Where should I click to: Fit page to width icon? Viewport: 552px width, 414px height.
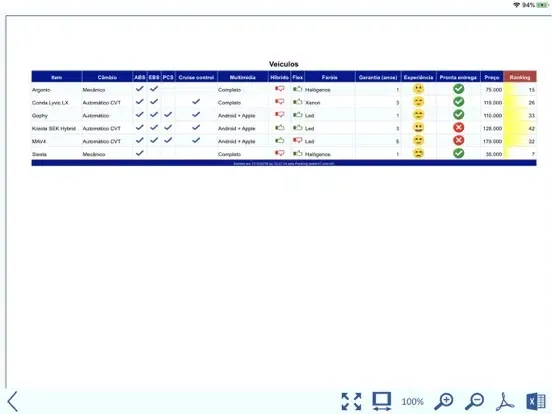pyautogui.click(x=382, y=401)
